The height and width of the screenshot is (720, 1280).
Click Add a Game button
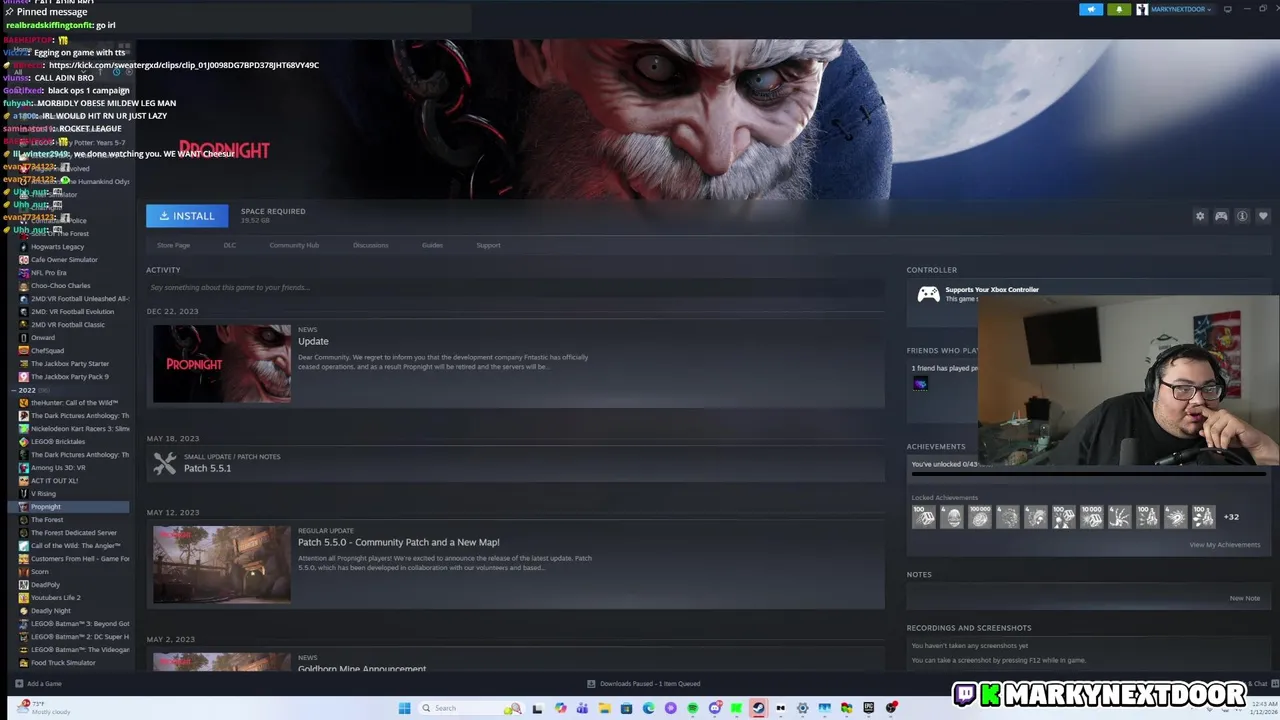point(38,684)
